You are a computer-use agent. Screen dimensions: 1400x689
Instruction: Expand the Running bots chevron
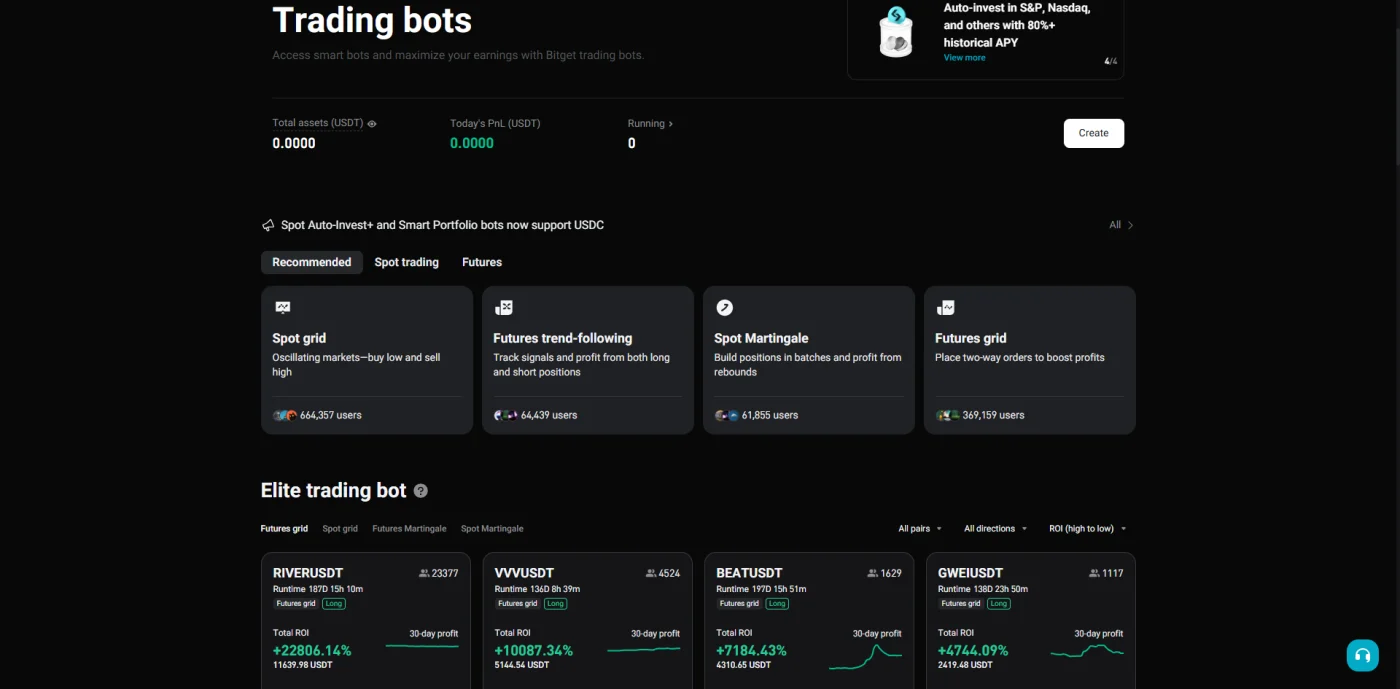pyautogui.click(x=670, y=124)
